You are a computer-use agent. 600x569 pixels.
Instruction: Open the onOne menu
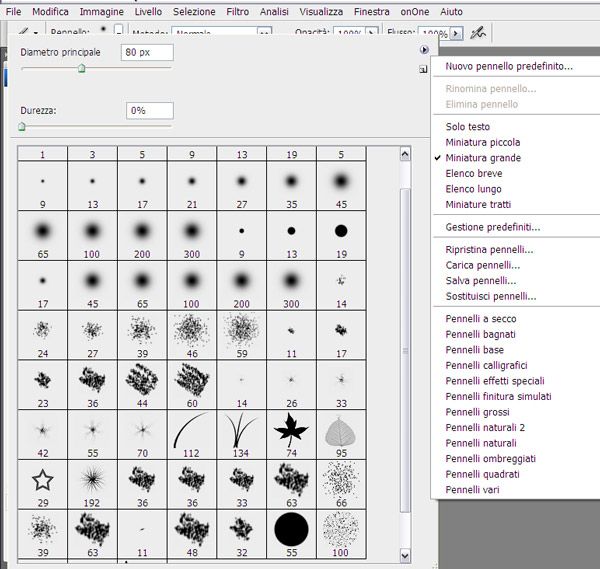[x=414, y=12]
